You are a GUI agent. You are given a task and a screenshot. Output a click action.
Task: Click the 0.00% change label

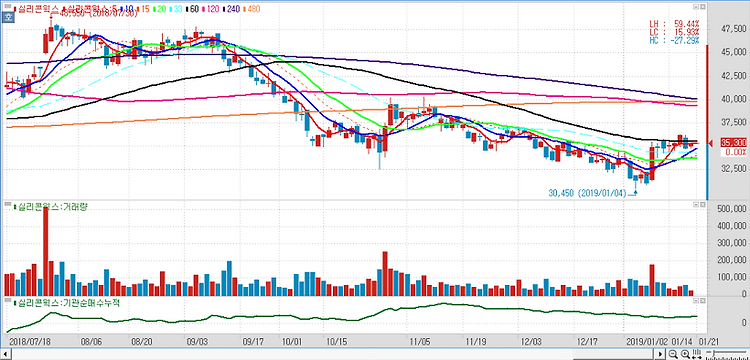coord(736,152)
